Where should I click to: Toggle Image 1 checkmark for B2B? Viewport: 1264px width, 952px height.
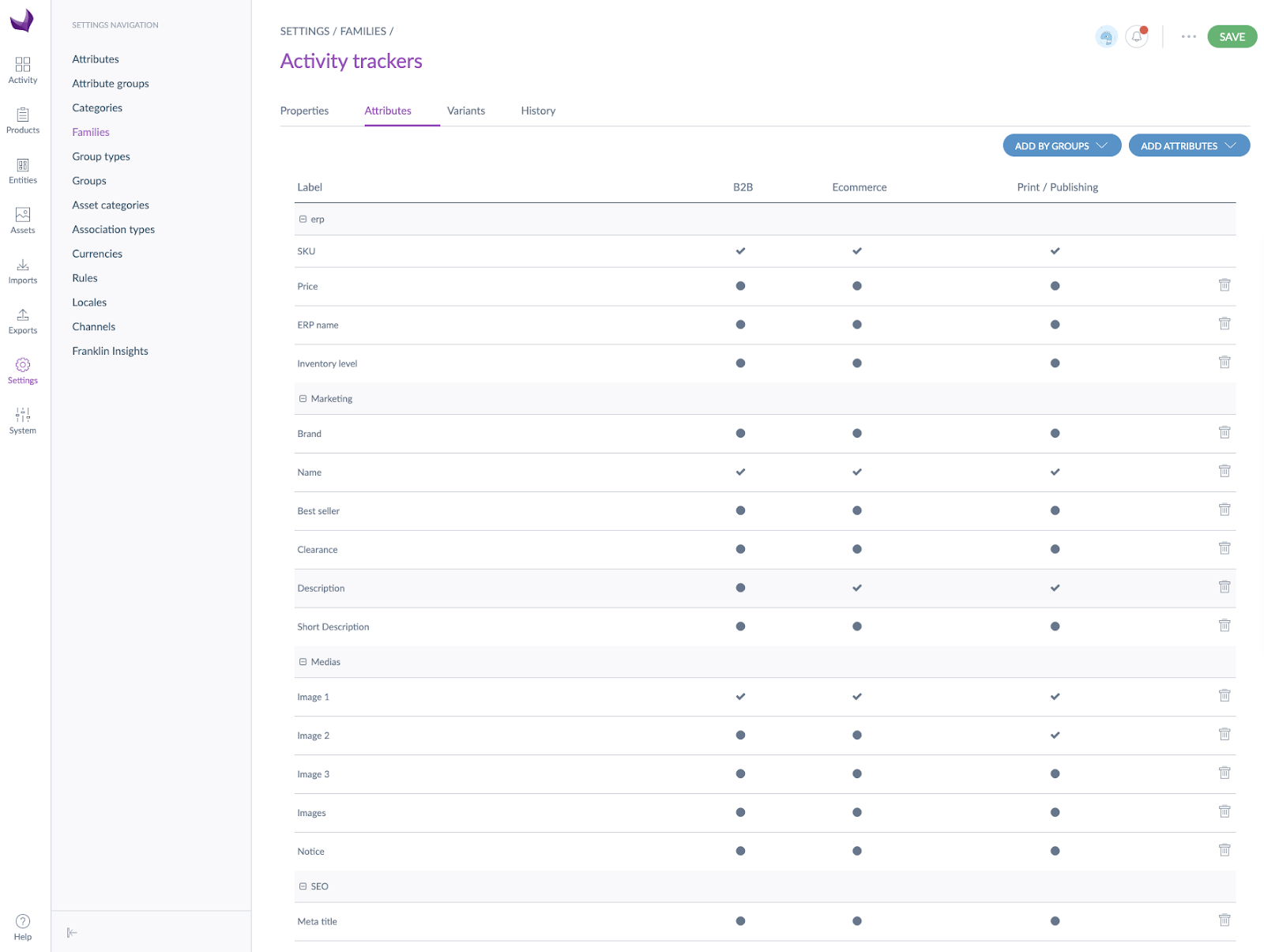[x=740, y=697]
